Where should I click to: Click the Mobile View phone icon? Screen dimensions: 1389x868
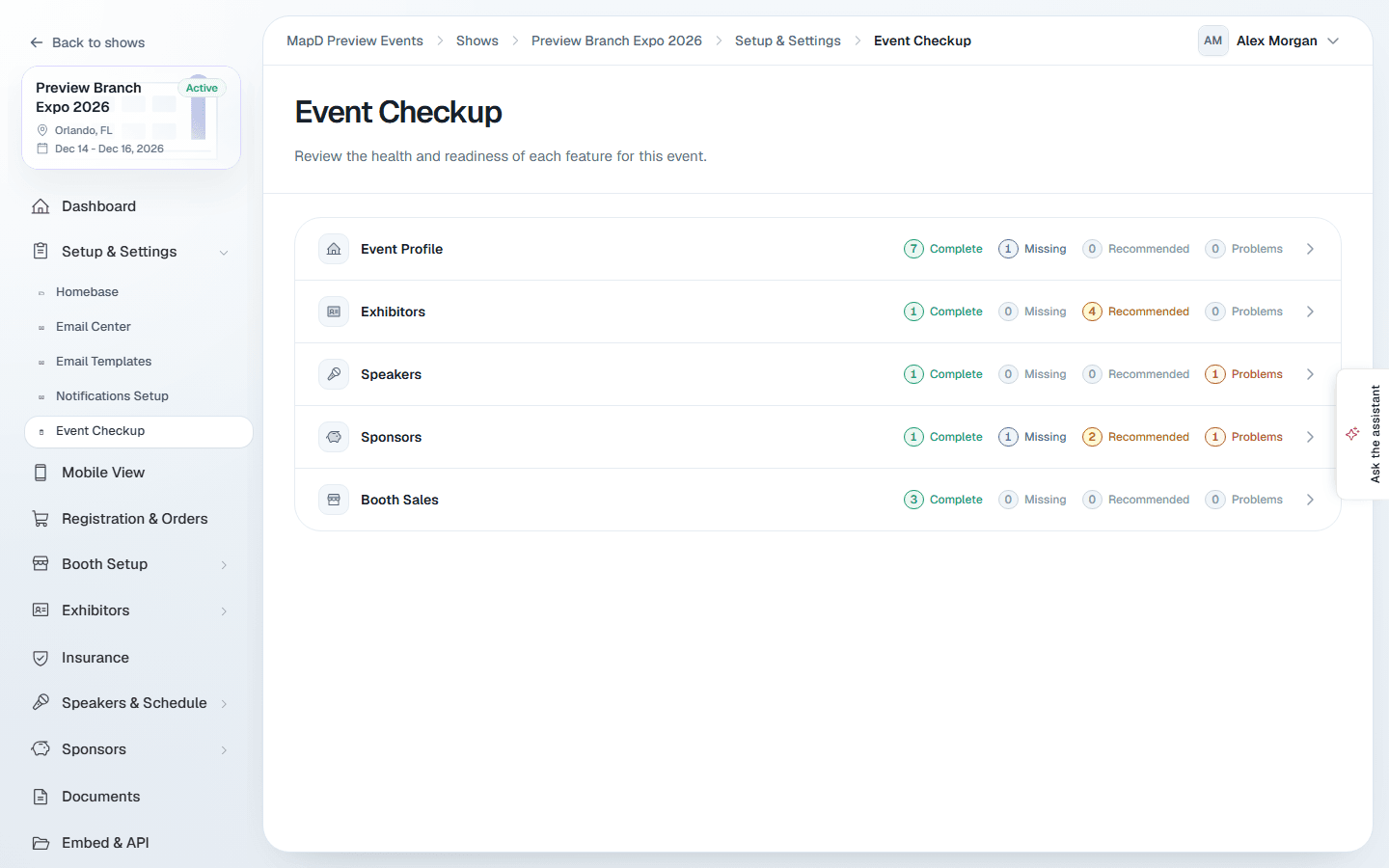coord(41,473)
